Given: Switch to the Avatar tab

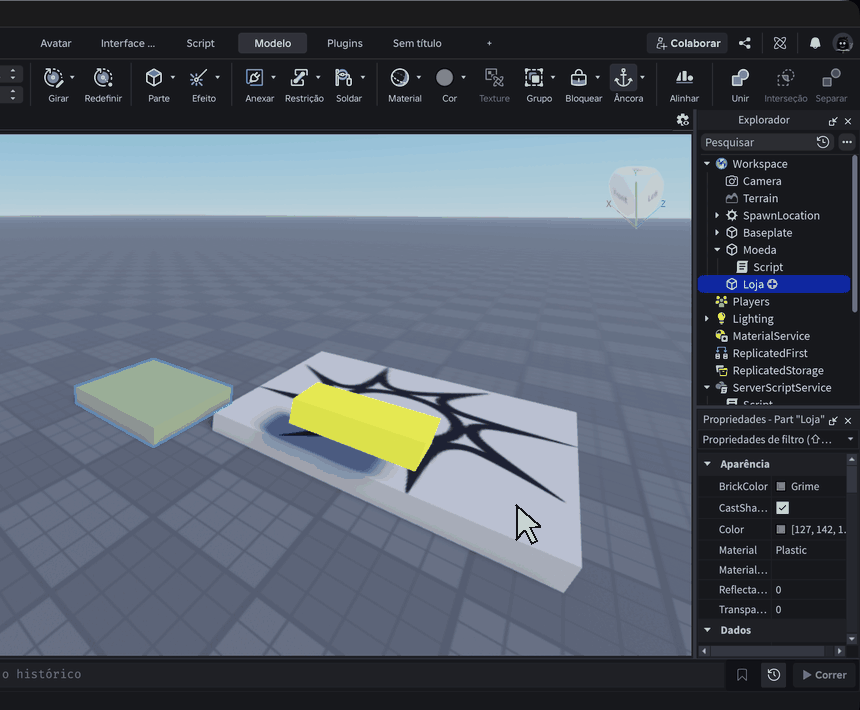Looking at the screenshot, I should 56,43.
